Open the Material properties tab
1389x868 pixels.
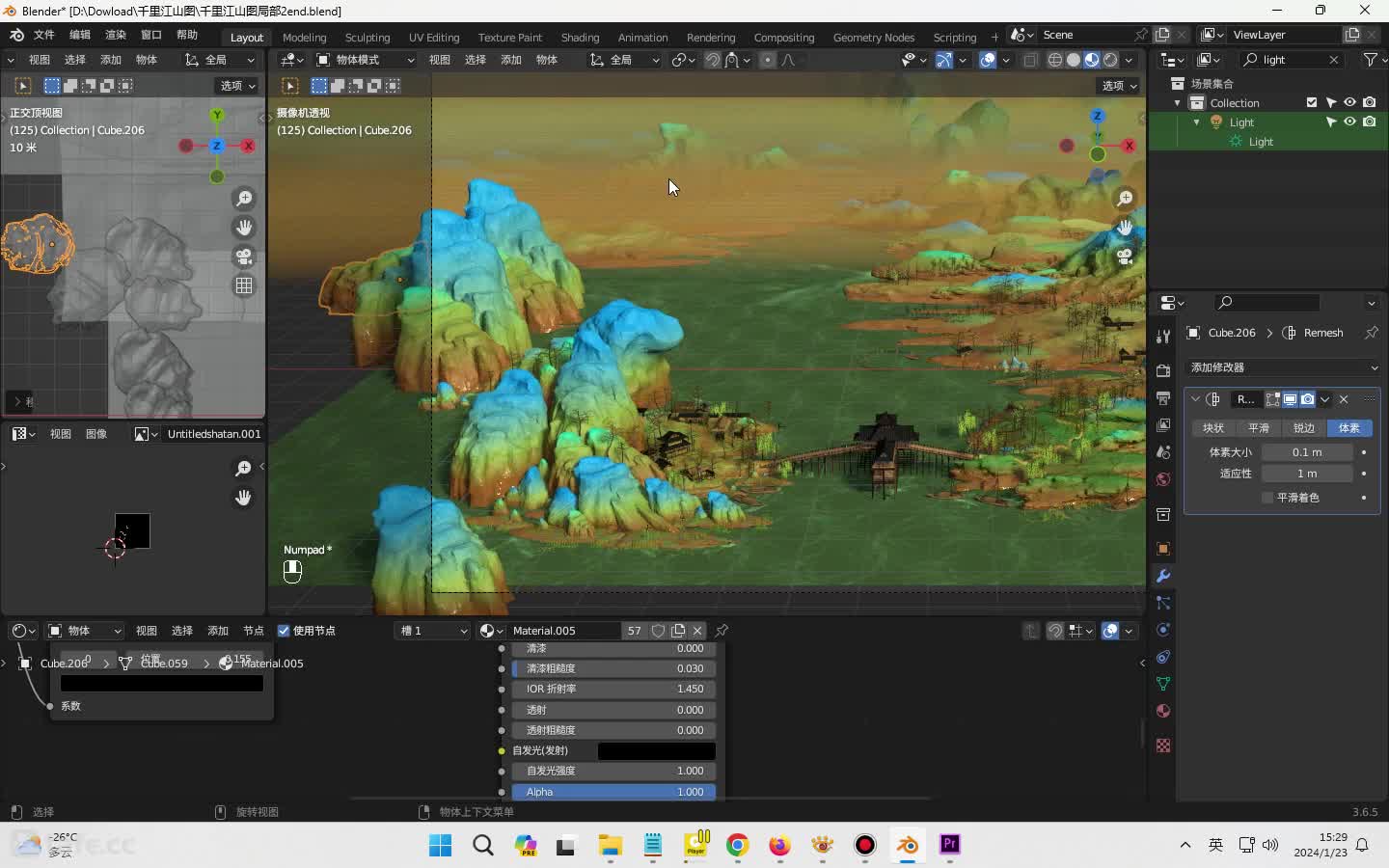tap(1163, 711)
